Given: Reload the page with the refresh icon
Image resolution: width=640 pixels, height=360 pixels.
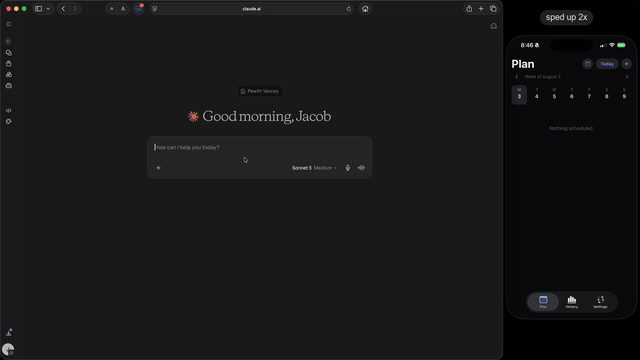Looking at the screenshot, I should [349, 9].
